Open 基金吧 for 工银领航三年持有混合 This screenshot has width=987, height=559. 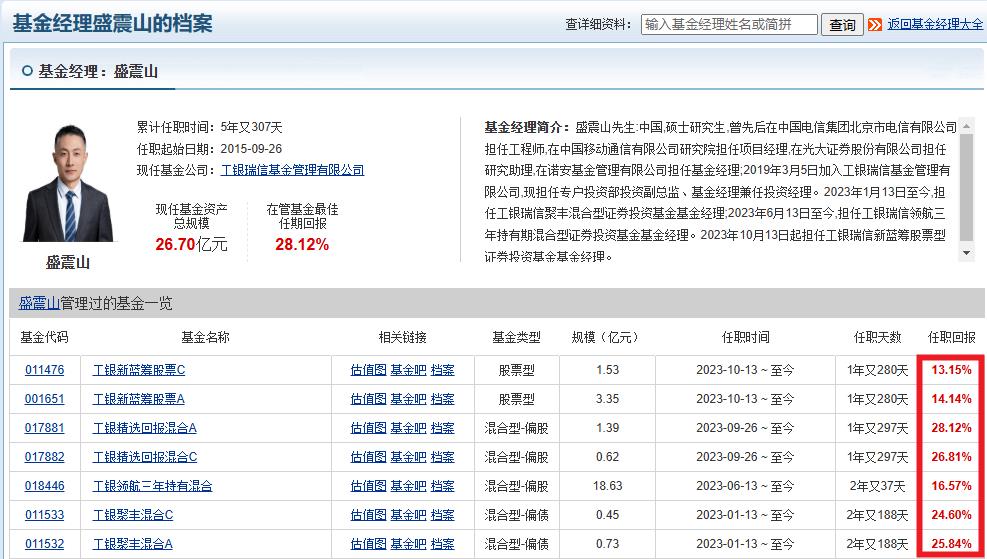pos(409,486)
